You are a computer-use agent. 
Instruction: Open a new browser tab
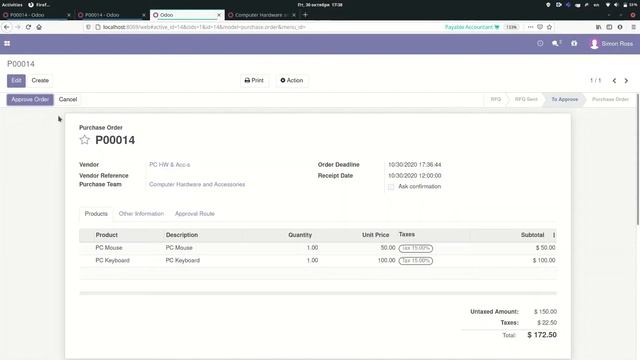pos(305,15)
